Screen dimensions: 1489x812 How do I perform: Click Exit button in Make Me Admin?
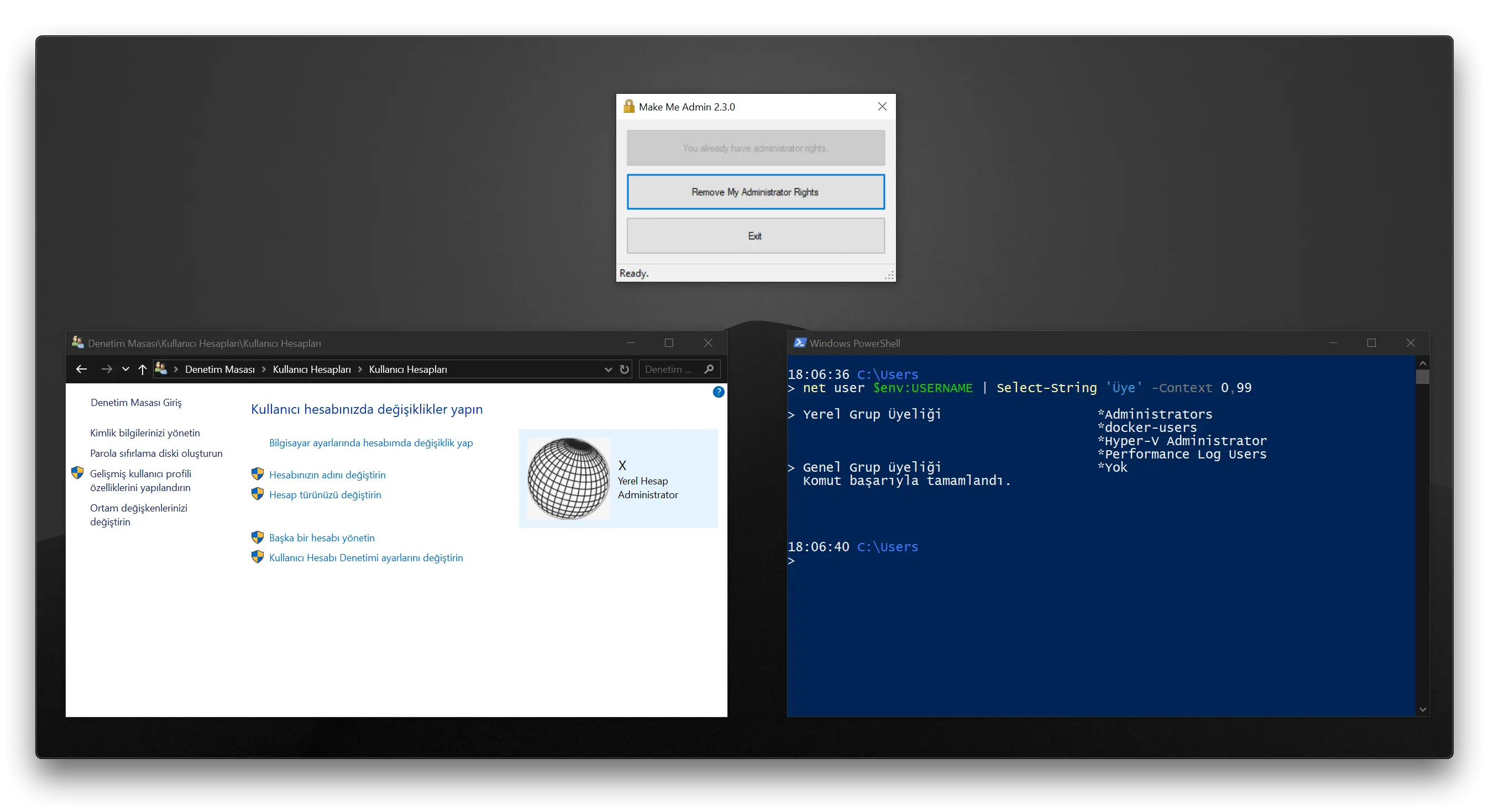click(x=756, y=236)
